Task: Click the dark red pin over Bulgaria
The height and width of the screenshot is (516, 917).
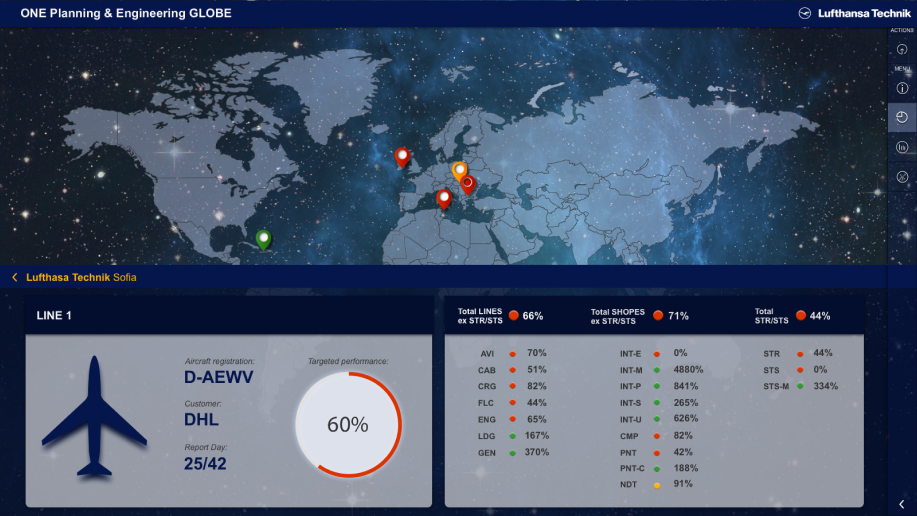Action: [x=467, y=185]
